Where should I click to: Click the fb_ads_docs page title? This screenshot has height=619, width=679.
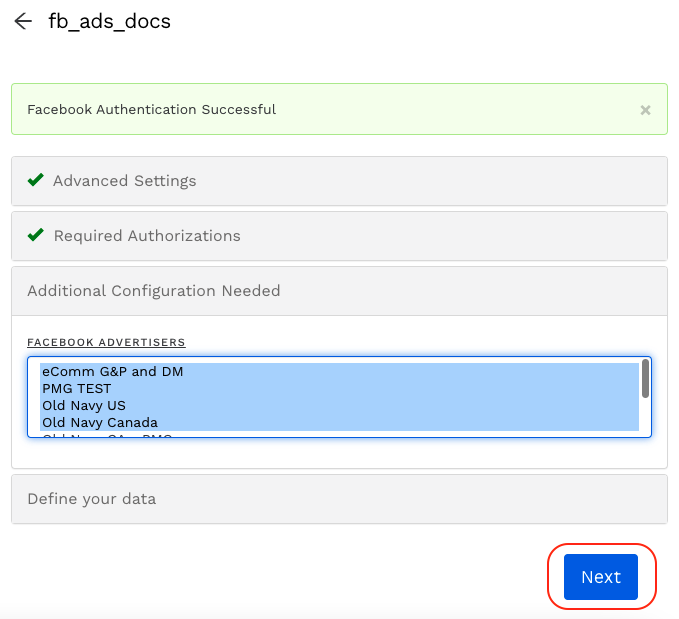click(x=109, y=22)
